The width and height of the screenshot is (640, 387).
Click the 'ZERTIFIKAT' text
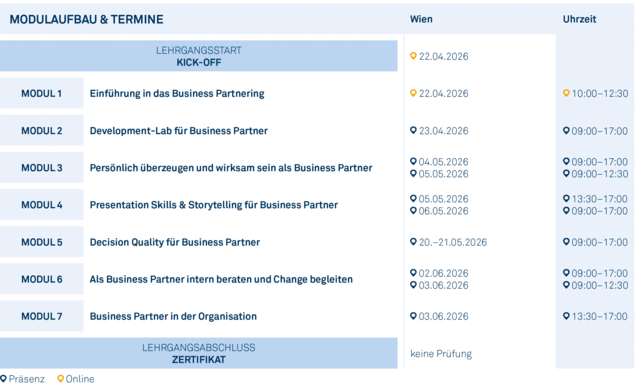199,360
